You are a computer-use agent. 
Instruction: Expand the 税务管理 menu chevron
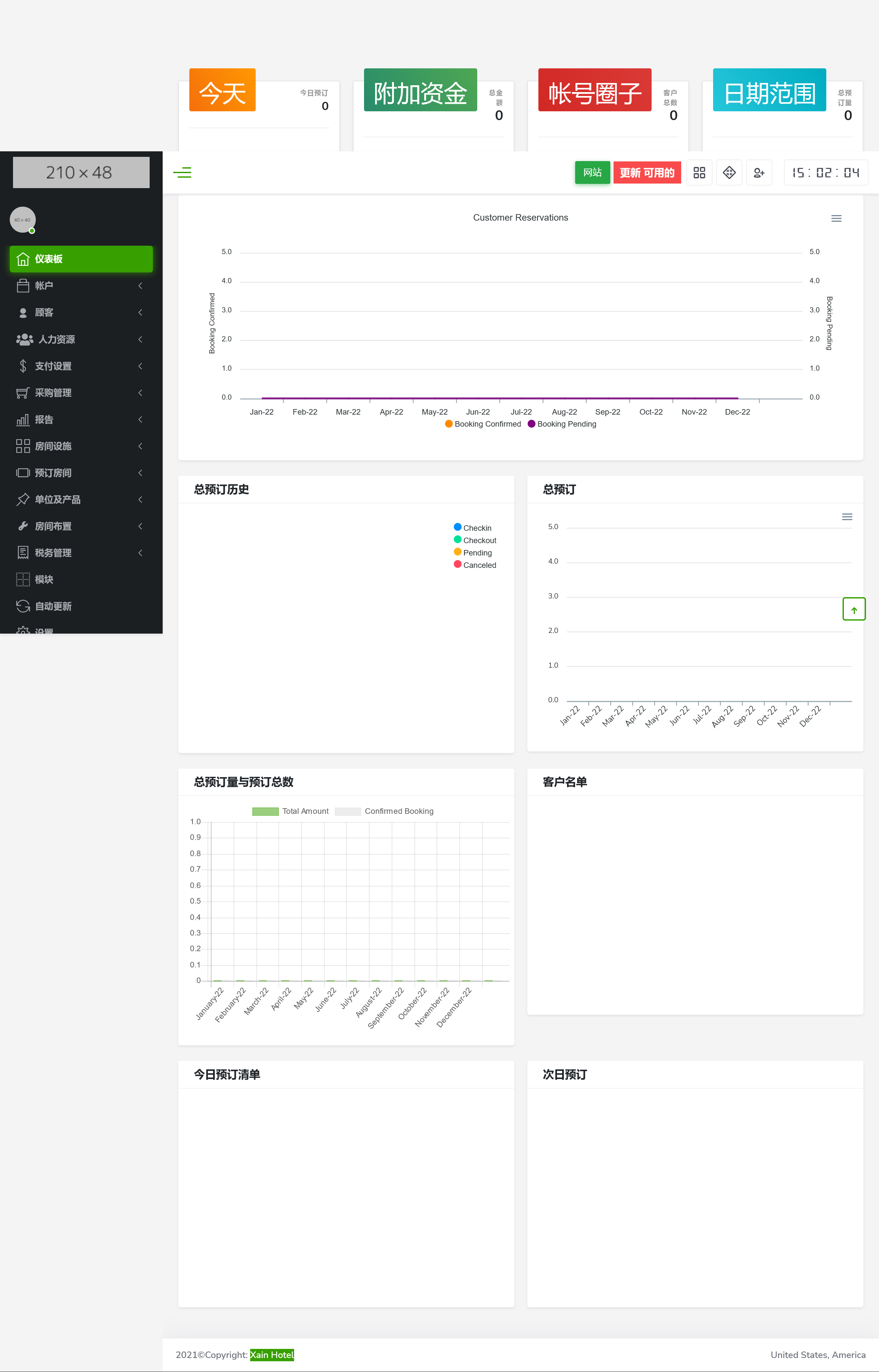point(141,553)
